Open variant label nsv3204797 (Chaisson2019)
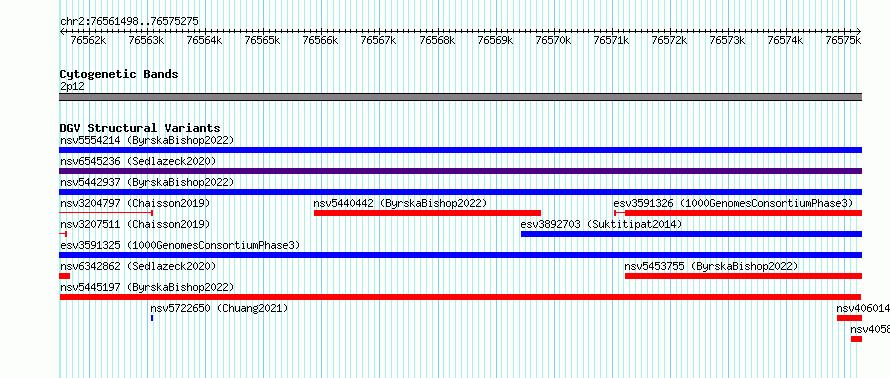The height and width of the screenshot is (378, 890). pos(135,203)
